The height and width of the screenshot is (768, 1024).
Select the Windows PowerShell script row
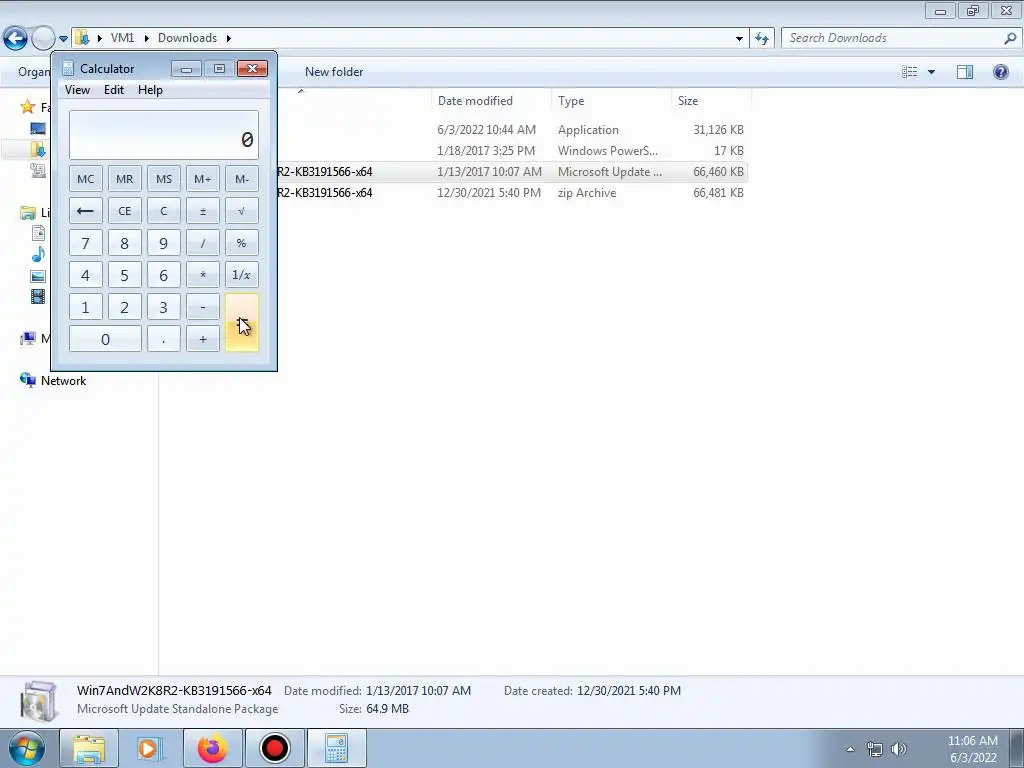pos(512,151)
